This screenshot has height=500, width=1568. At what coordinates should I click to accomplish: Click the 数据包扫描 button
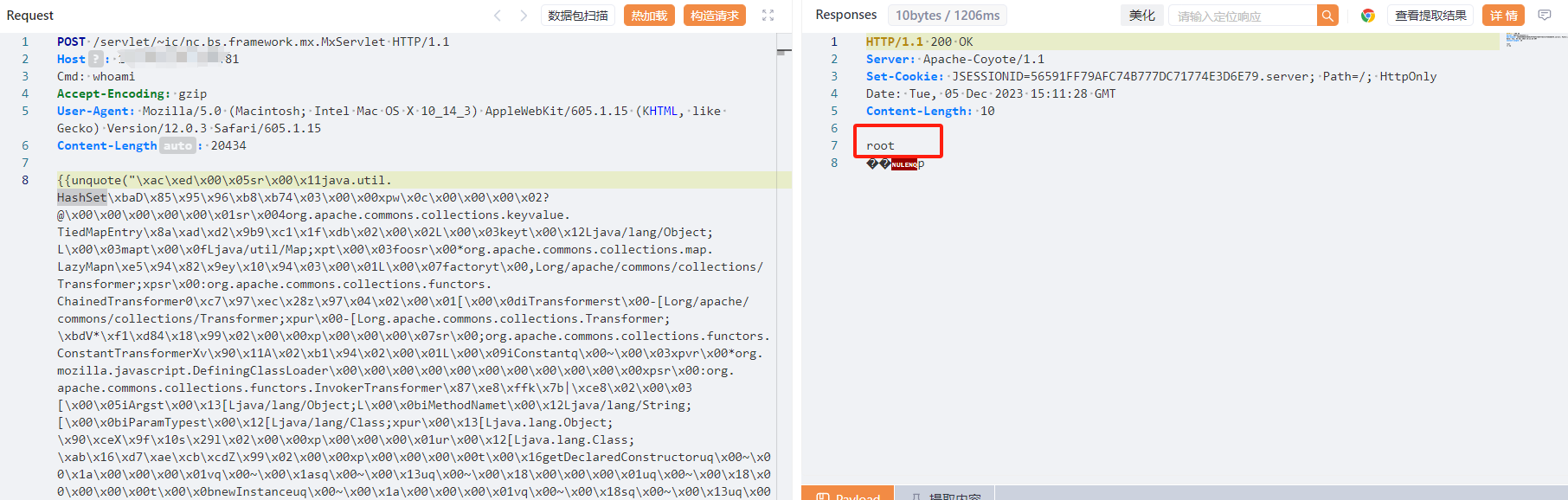point(578,16)
